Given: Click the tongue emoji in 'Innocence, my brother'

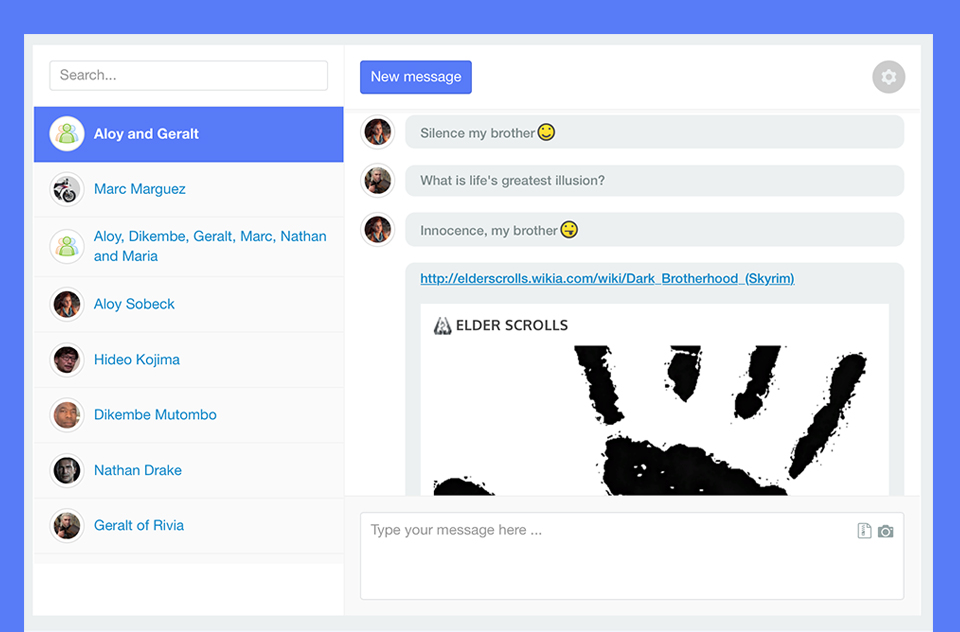Looking at the screenshot, I should (569, 229).
